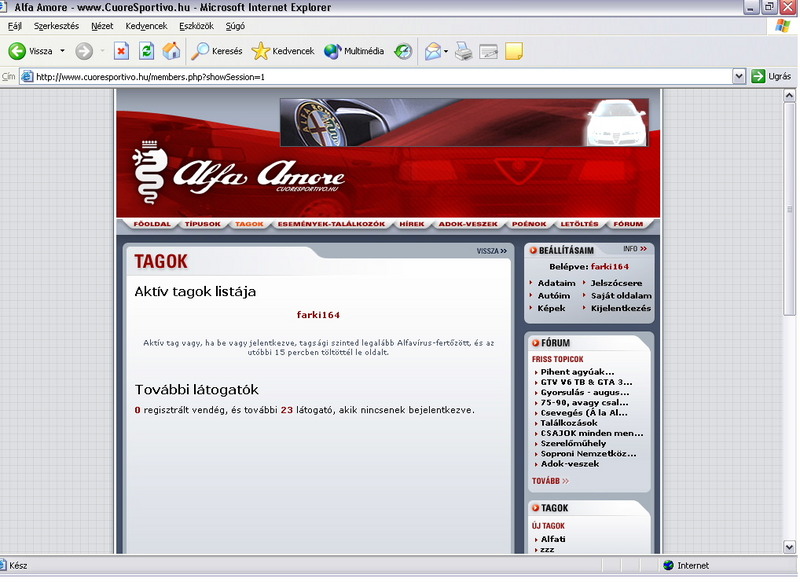800x582 pixels.
Task: Open forum topic Találkozások
Action: pyautogui.click(x=569, y=423)
